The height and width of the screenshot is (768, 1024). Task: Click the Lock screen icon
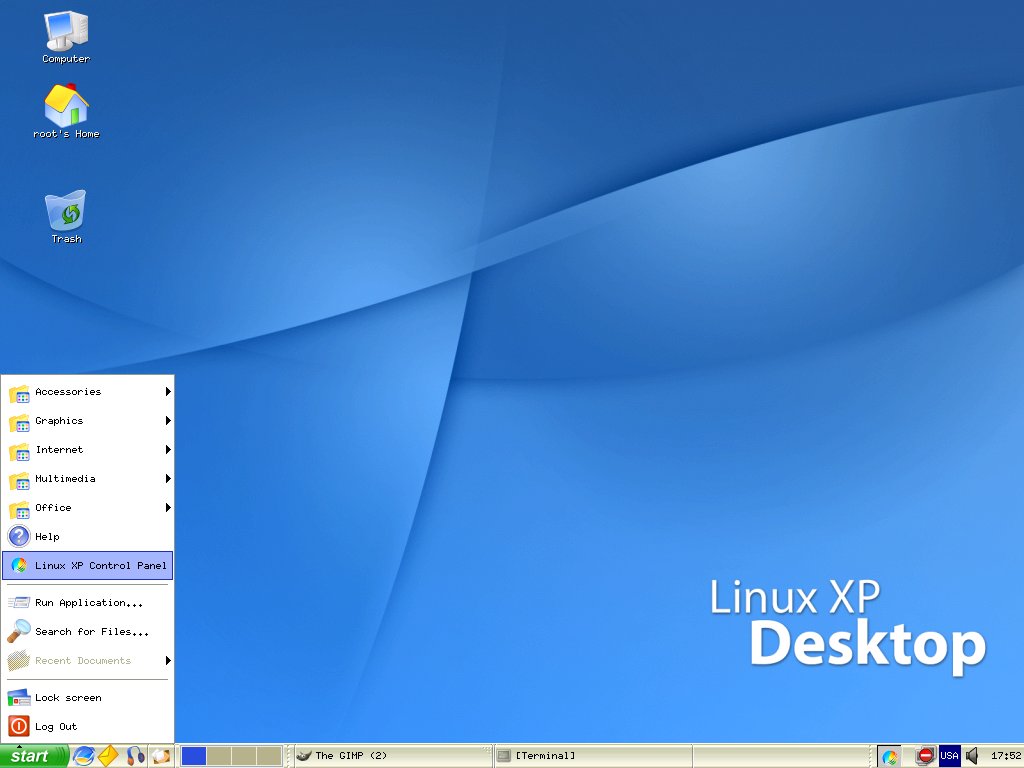[19, 697]
